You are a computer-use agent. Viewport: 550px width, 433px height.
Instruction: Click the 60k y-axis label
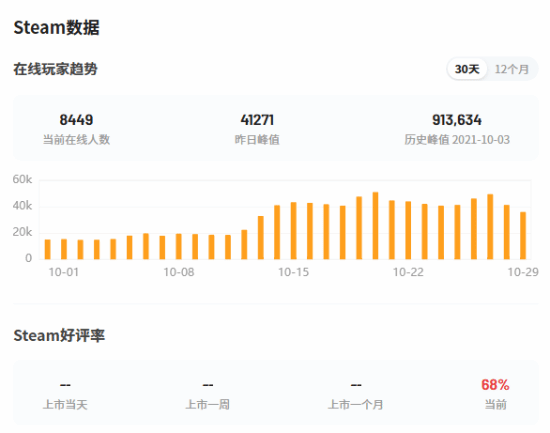[22, 179]
